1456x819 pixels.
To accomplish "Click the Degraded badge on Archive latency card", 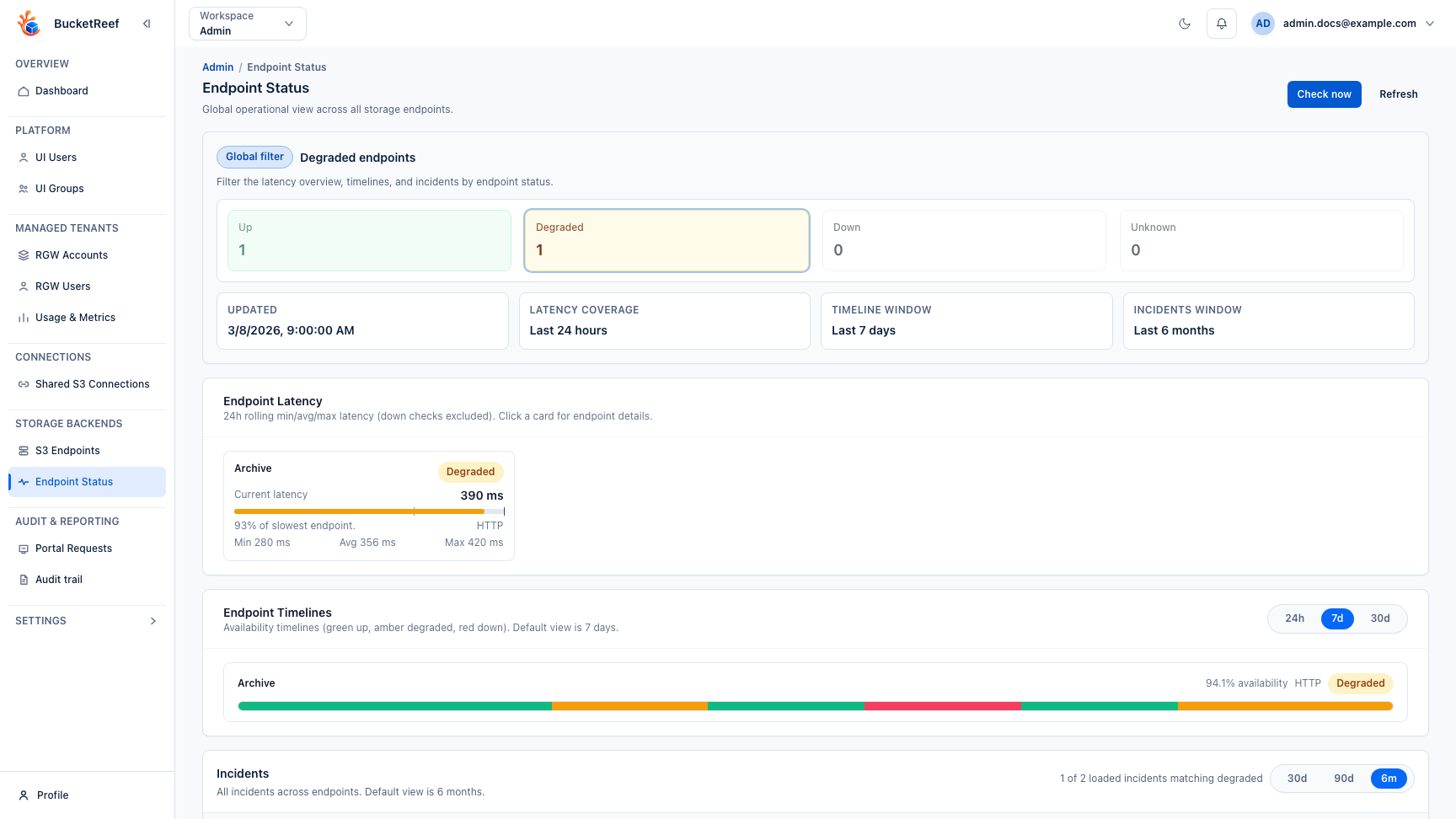I will tap(470, 472).
